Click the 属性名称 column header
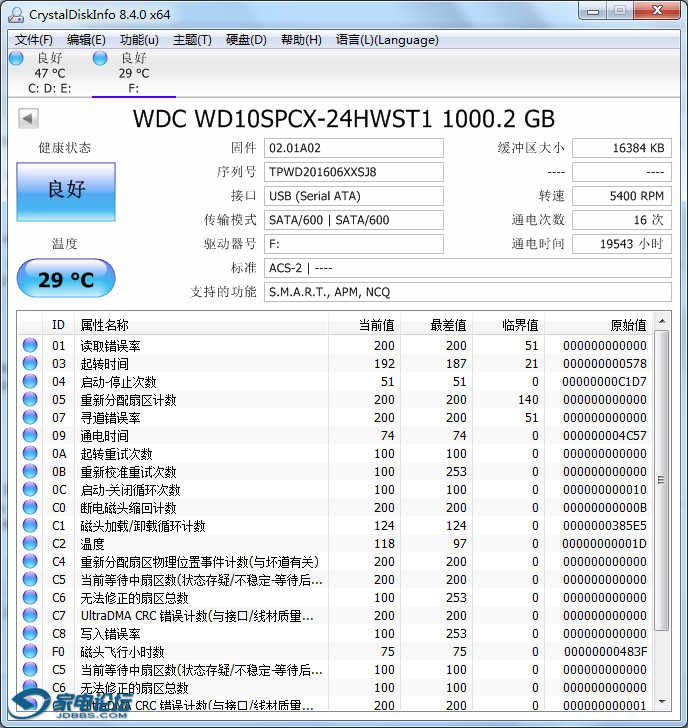688x728 pixels. [201, 325]
